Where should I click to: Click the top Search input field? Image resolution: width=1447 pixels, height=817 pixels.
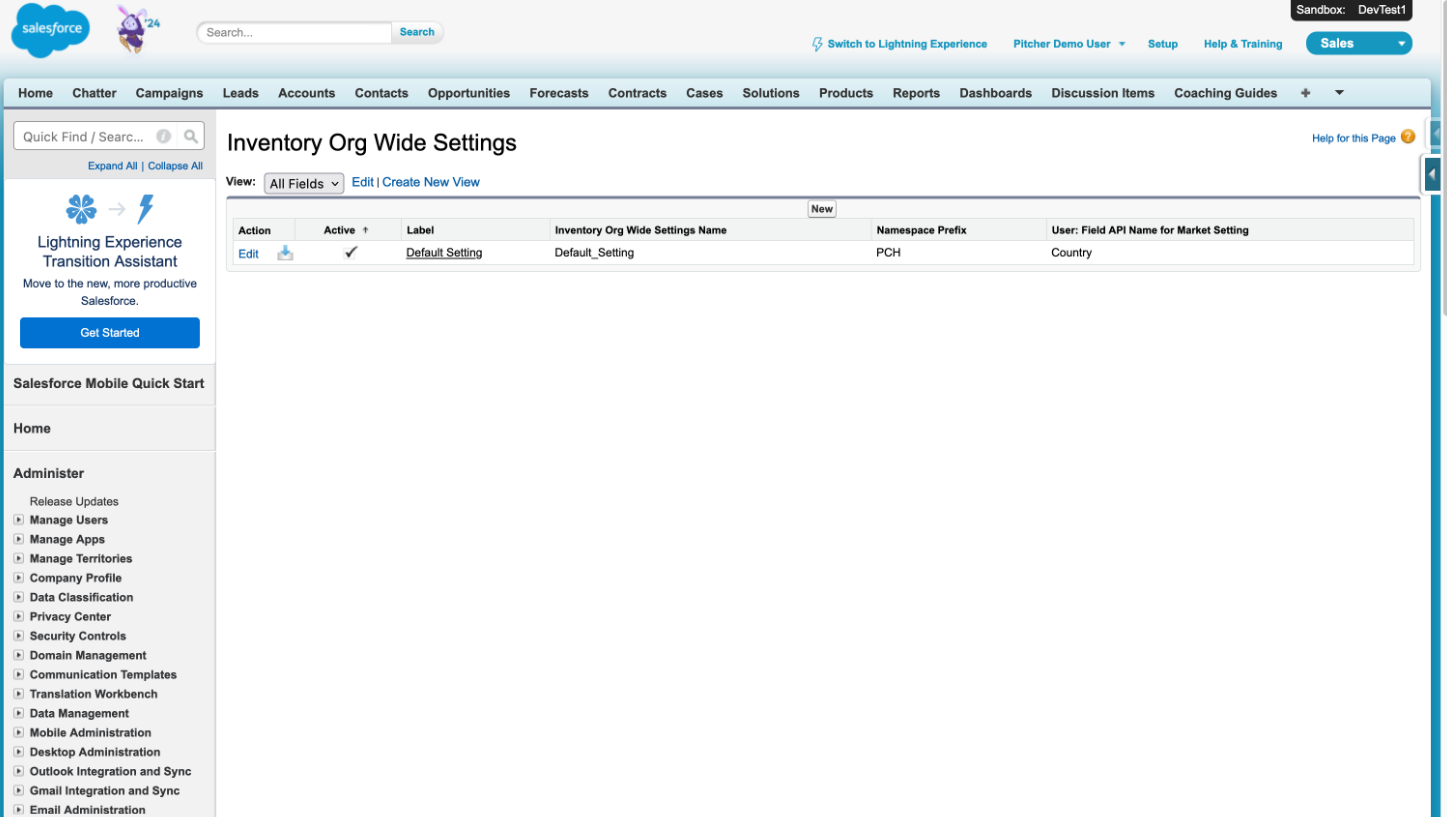pos(295,32)
